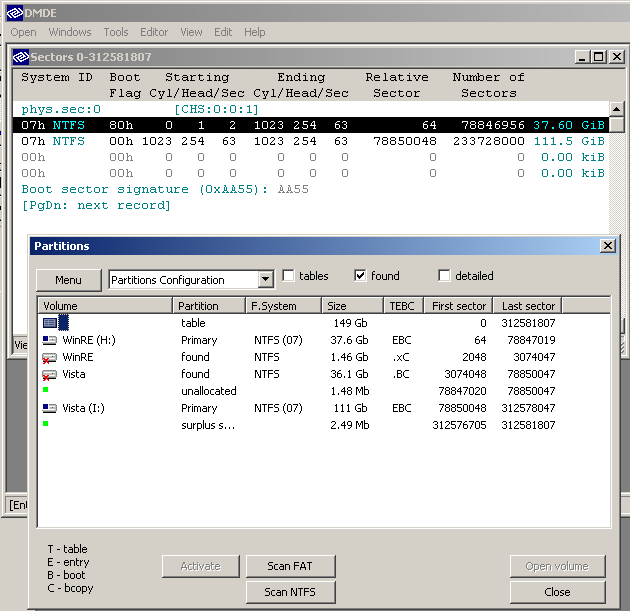Image resolution: width=630 pixels, height=611 pixels.
Task: Sort by the Partition column header
Action: coord(209,306)
